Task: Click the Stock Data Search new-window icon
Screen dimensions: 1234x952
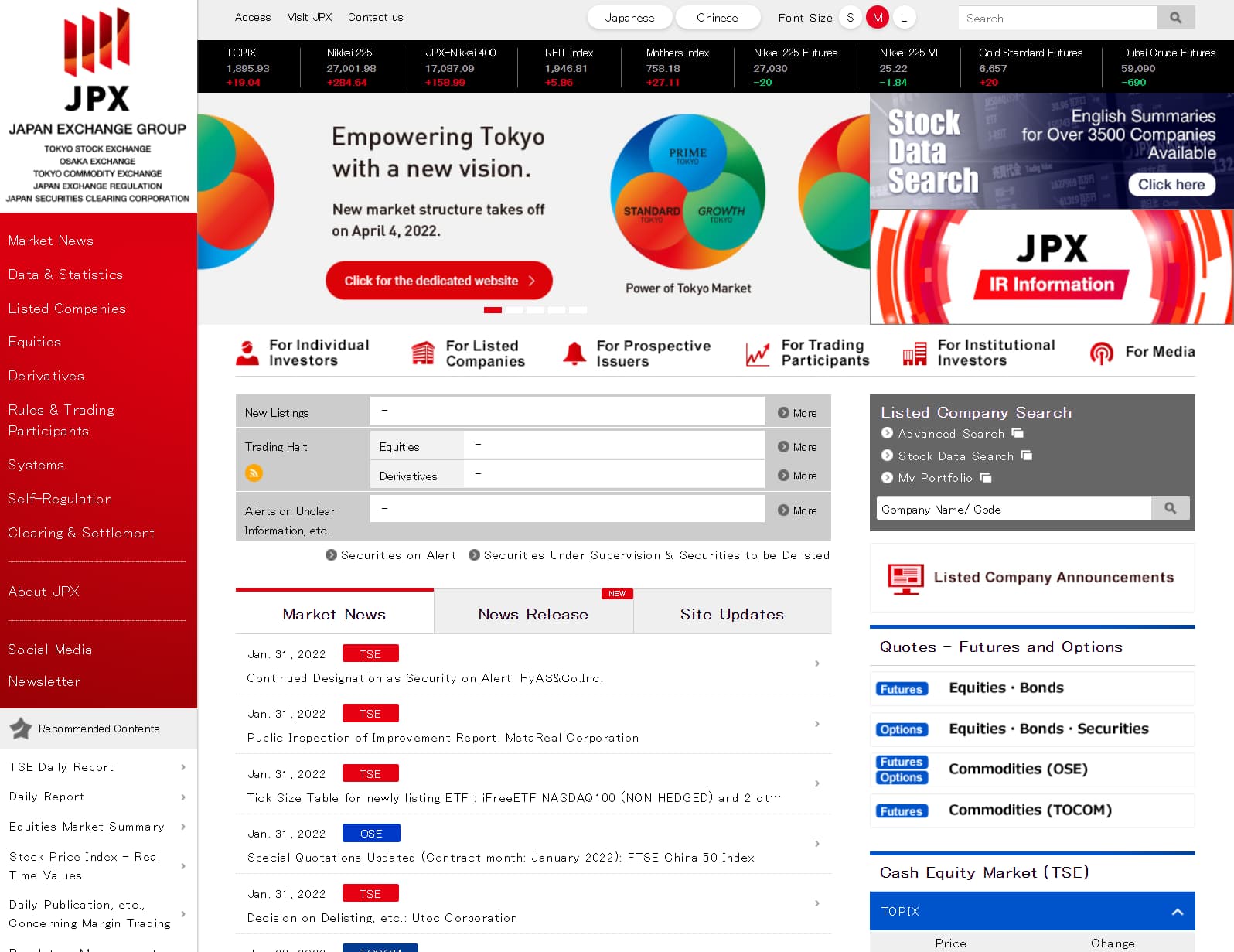Action: [1027, 456]
